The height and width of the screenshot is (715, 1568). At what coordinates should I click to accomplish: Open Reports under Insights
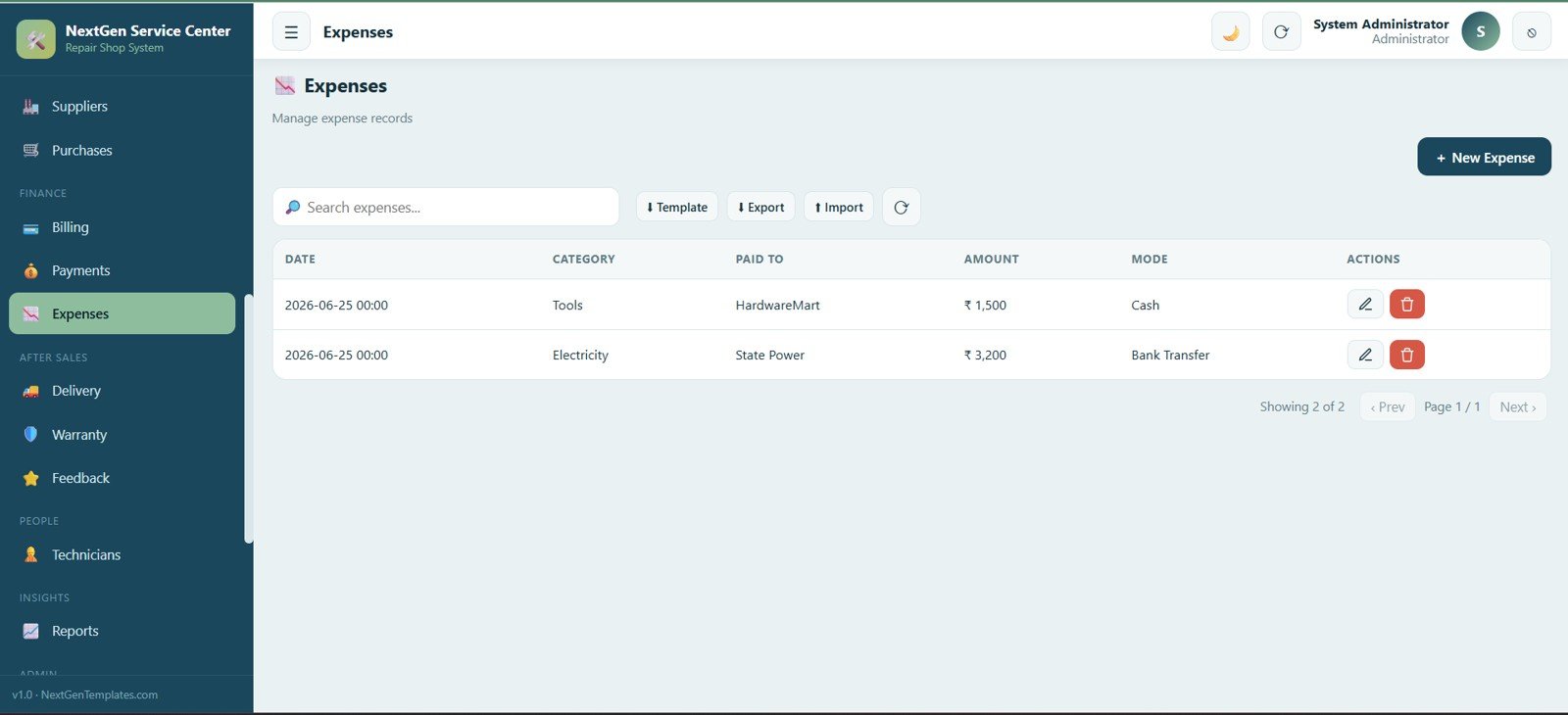point(122,631)
